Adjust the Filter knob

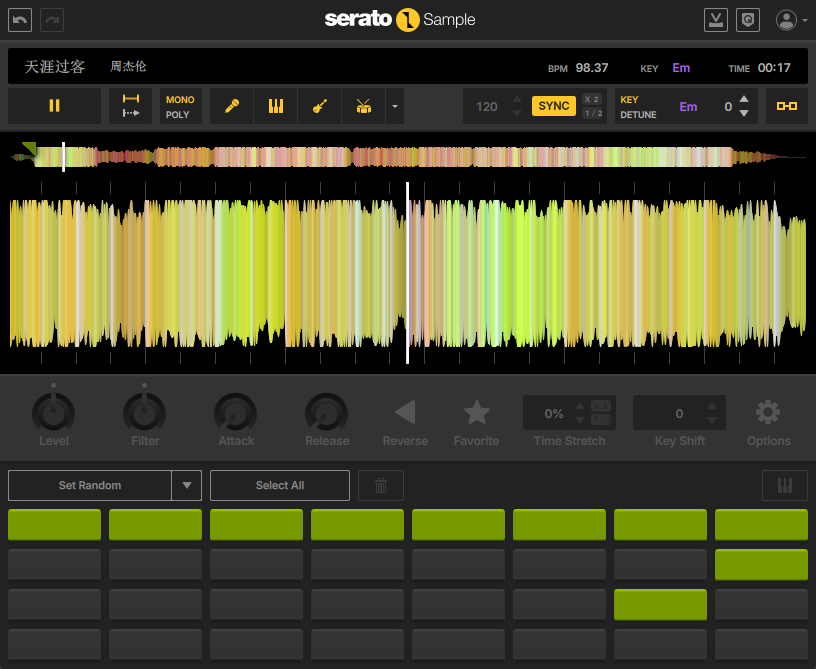pos(145,413)
